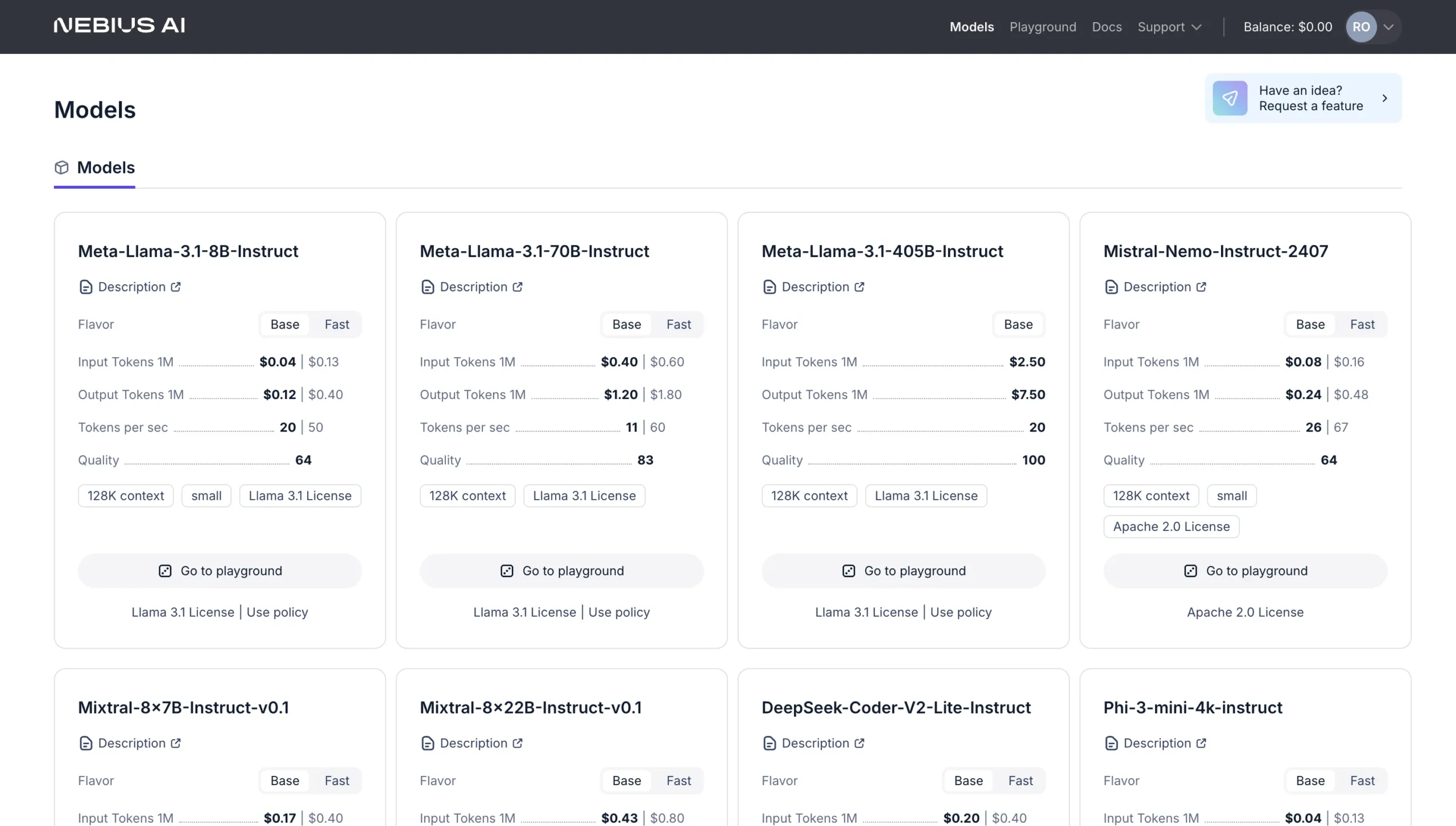Click external link icon of DeepSeek-Coder Description

click(859, 743)
